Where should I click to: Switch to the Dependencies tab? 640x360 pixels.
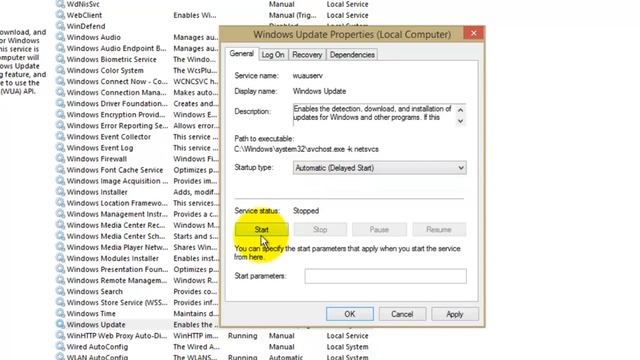[352, 55]
